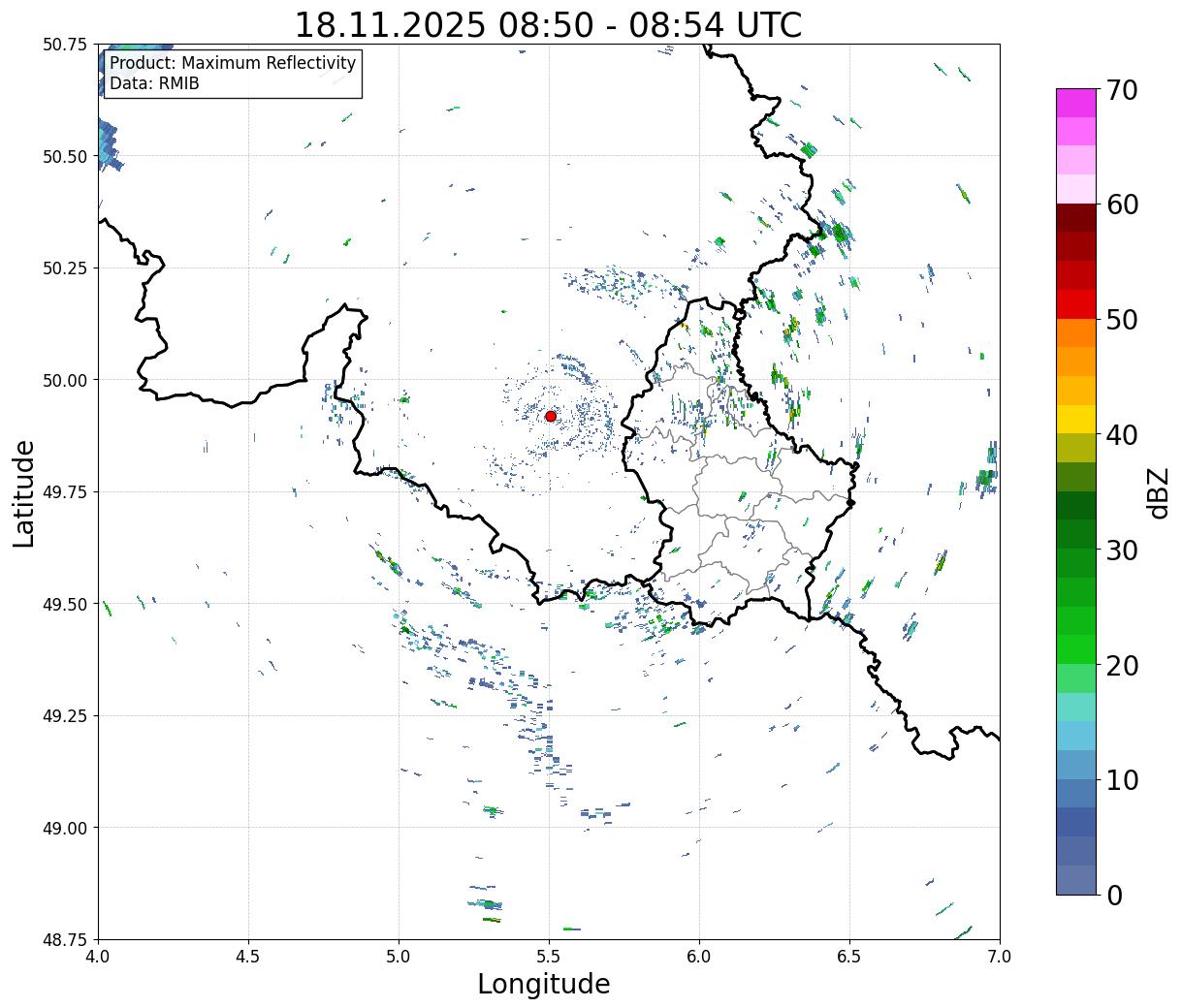
Task: Pick the palest pink segment above 60
Action: click(1076, 189)
